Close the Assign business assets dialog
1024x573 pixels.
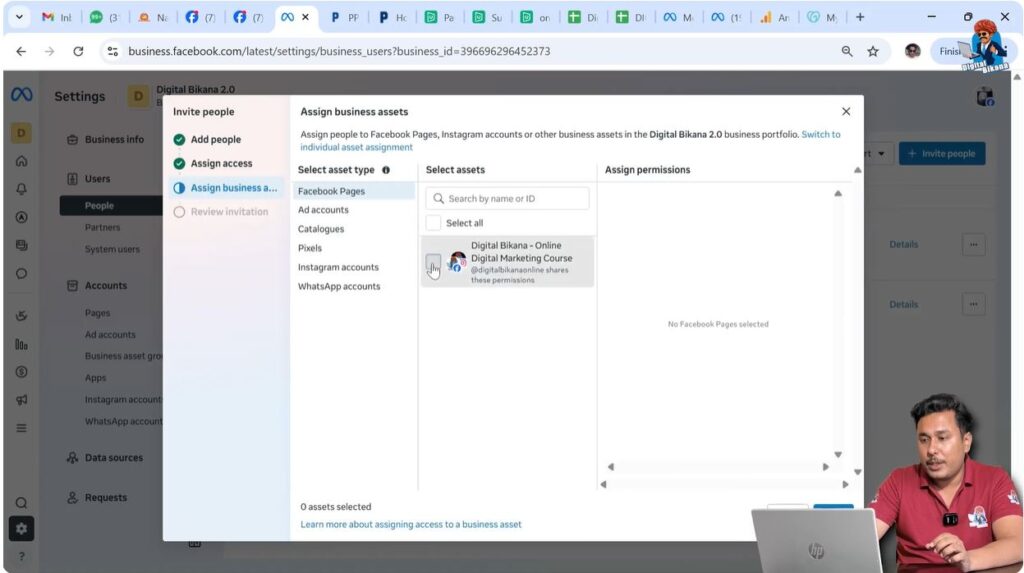[846, 112]
